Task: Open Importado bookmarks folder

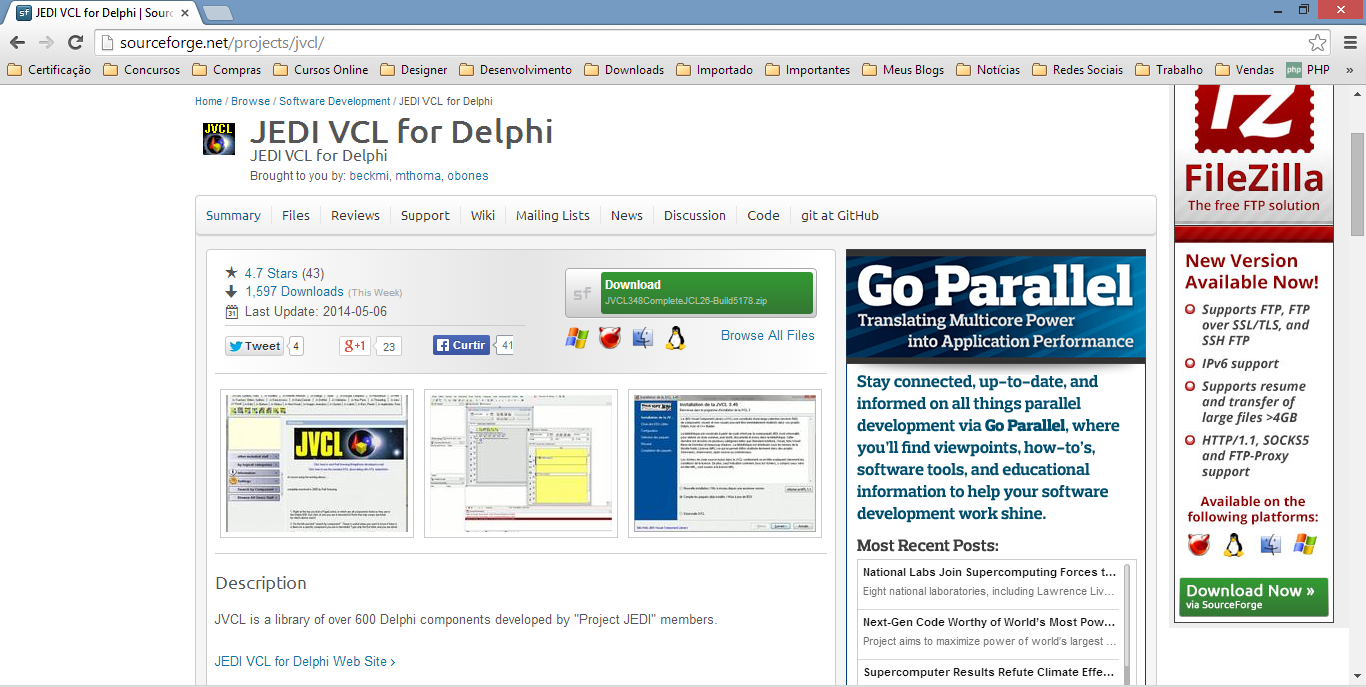Action: pos(715,70)
